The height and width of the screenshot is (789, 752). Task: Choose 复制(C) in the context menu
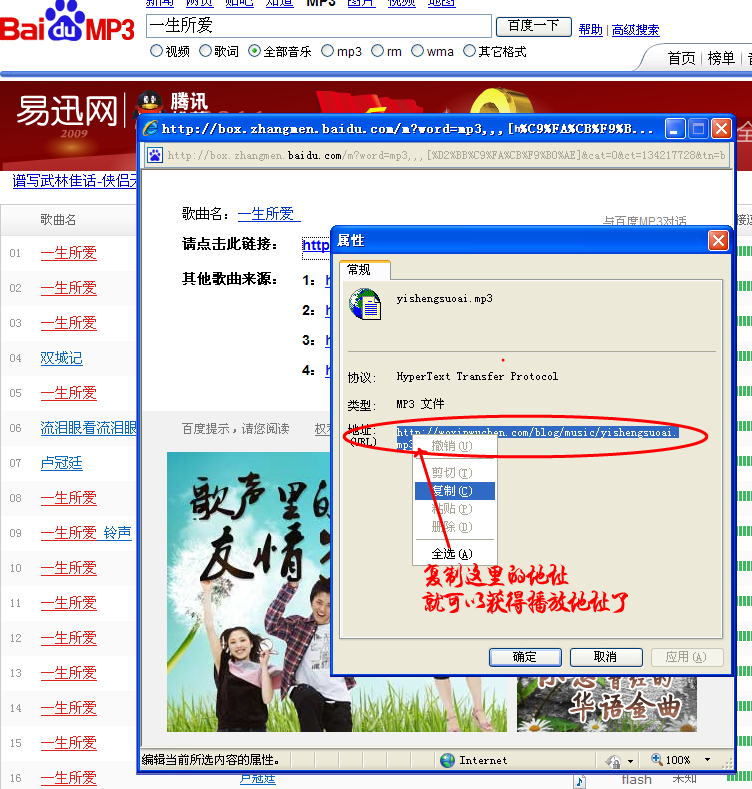pos(455,491)
